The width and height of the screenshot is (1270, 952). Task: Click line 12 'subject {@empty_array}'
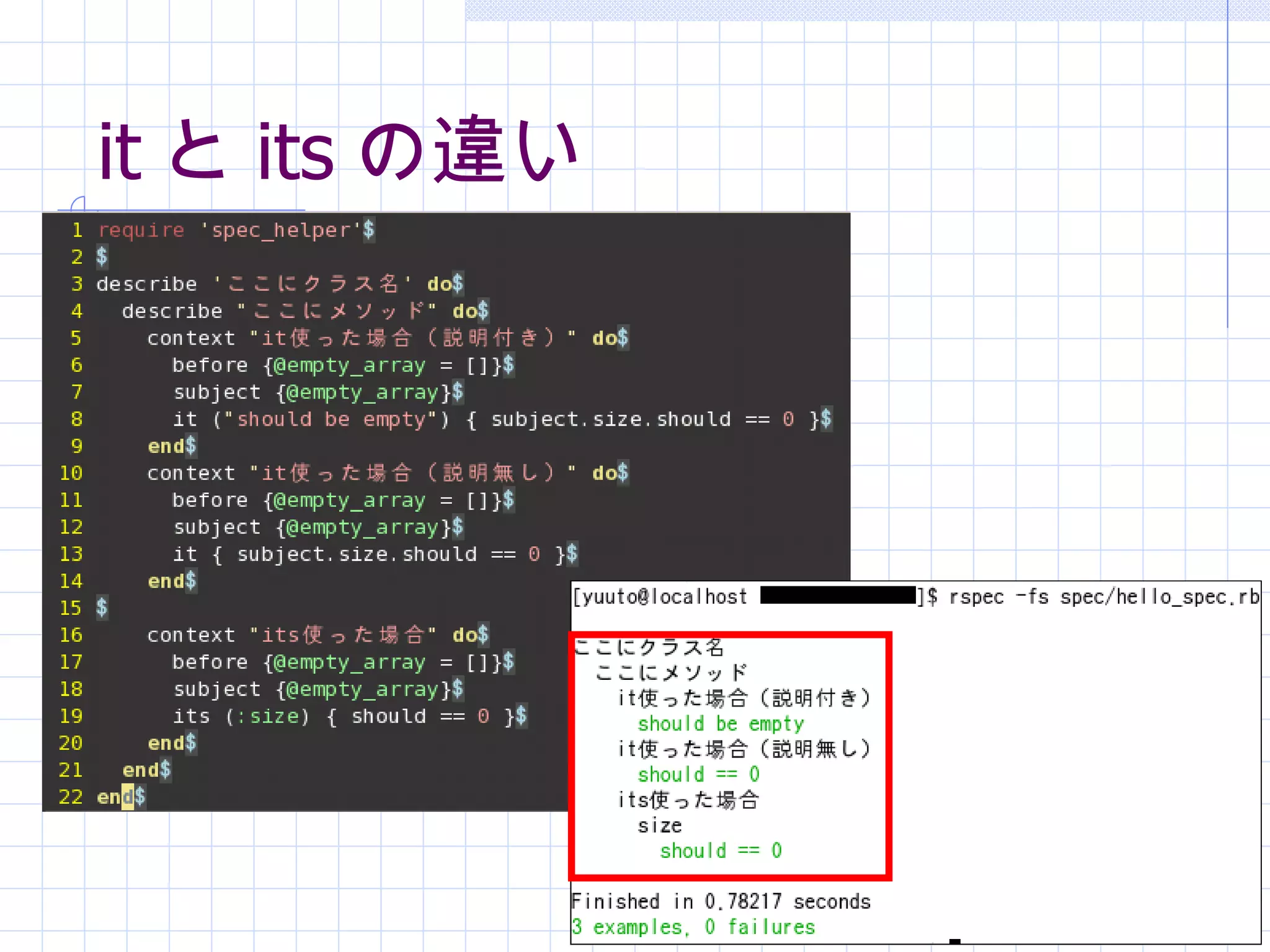click(x=312, y=527)
